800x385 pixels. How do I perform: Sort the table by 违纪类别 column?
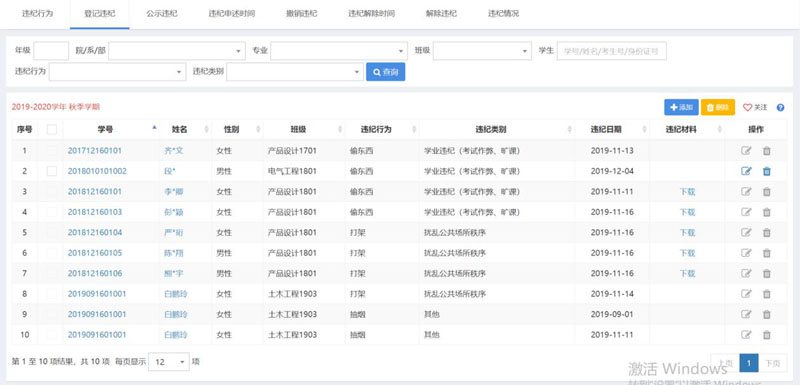569,130
